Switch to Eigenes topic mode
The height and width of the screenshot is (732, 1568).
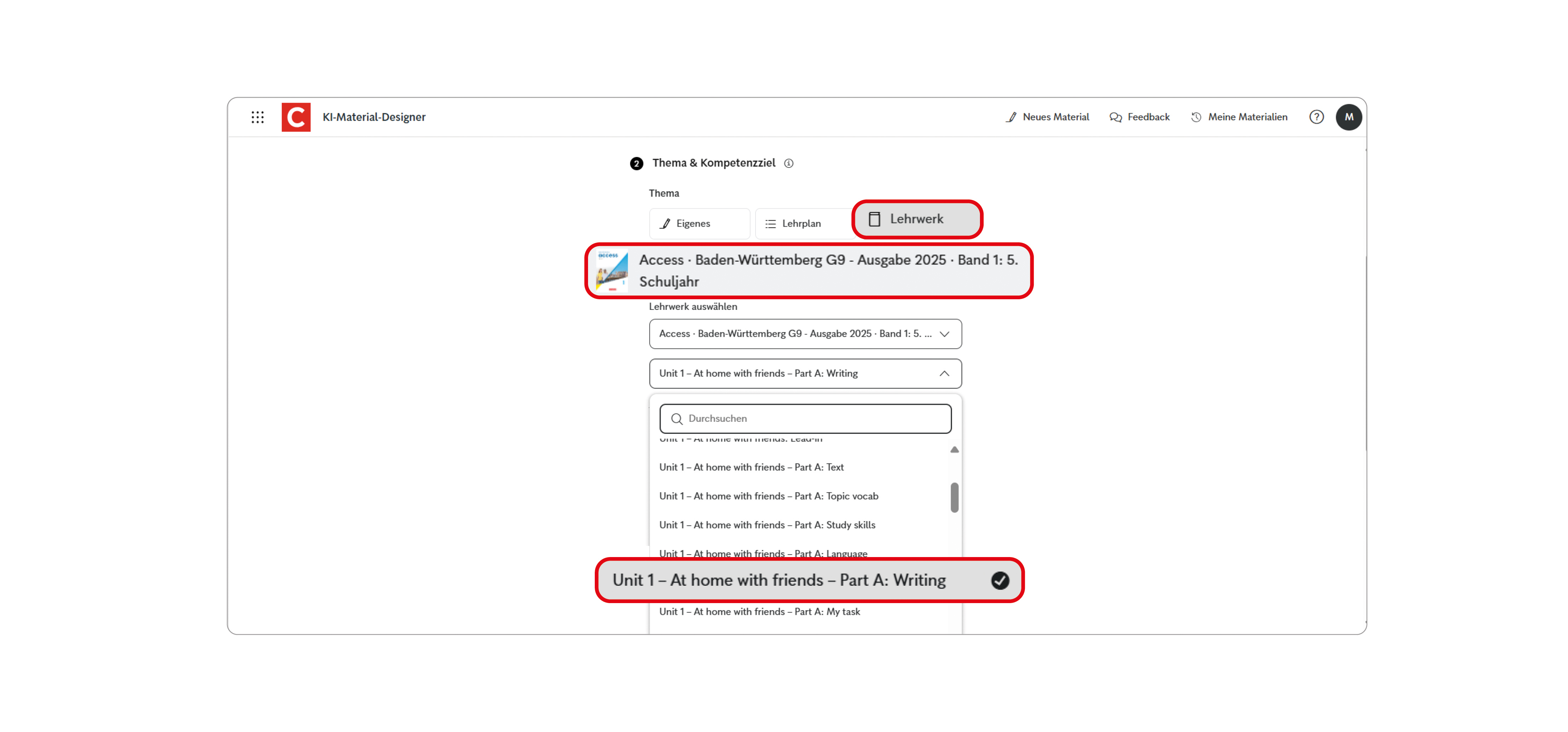(x=699, y=223)
